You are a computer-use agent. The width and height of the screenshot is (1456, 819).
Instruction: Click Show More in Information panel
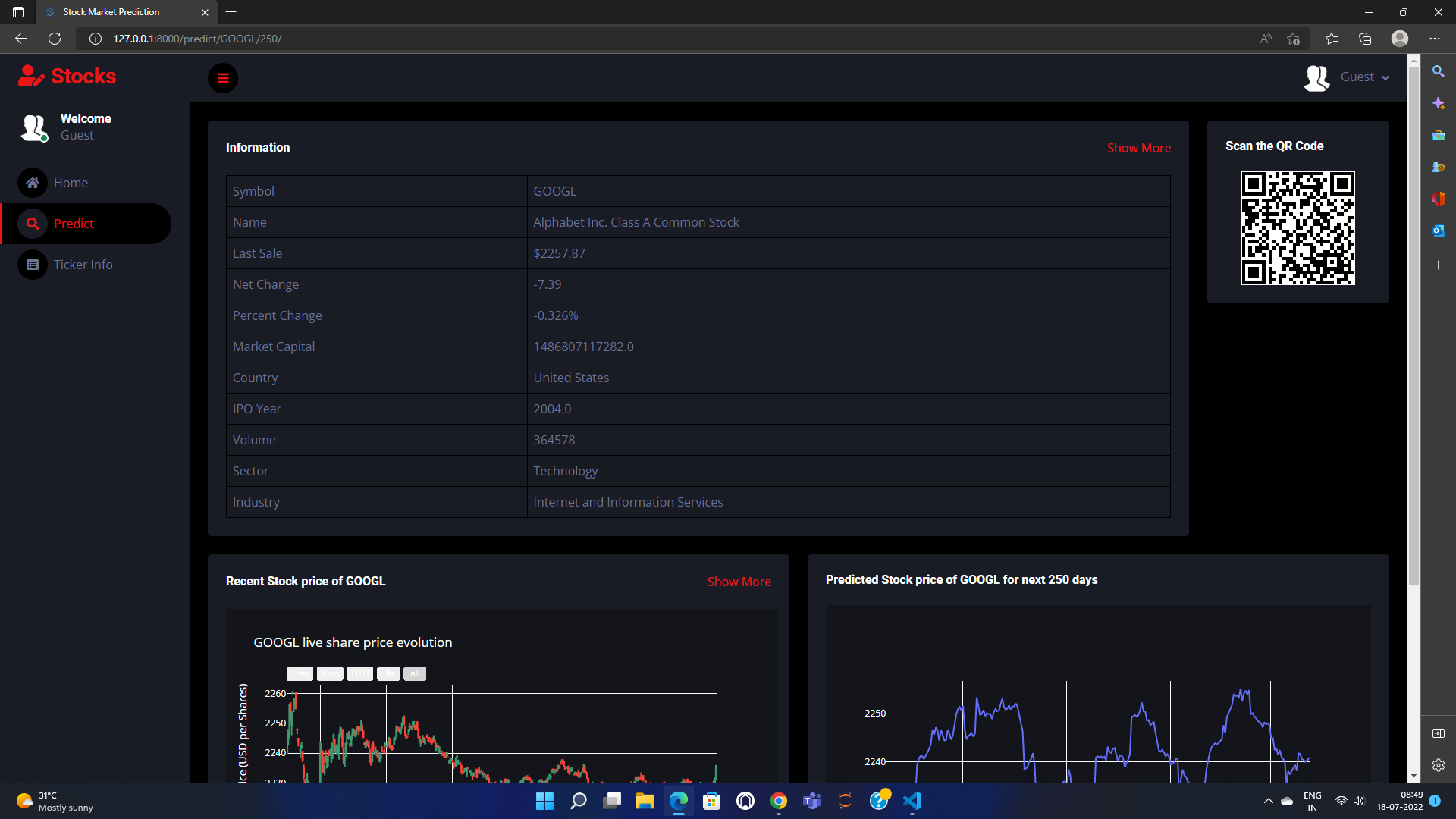[1138, 148]
